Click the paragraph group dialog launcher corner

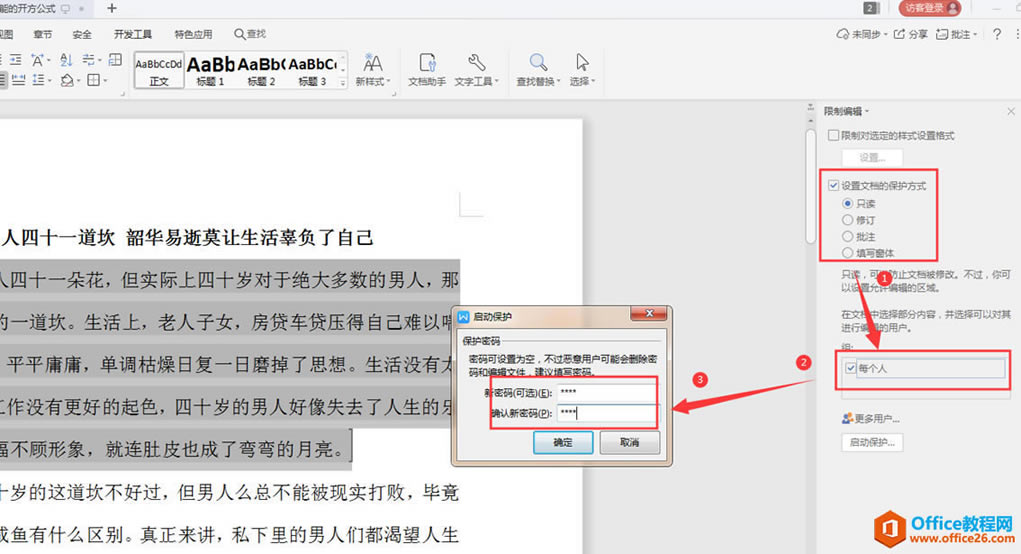click(122, 94)
